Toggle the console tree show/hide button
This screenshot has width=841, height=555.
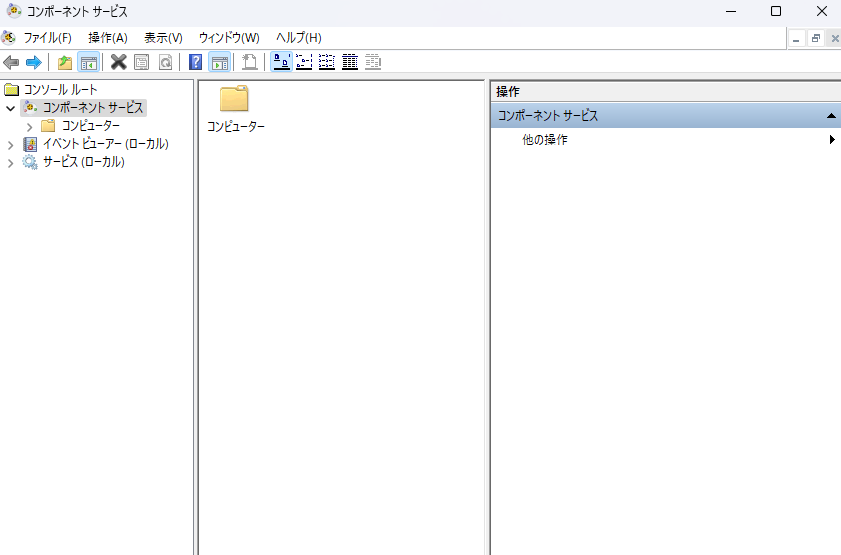point(88,62)
